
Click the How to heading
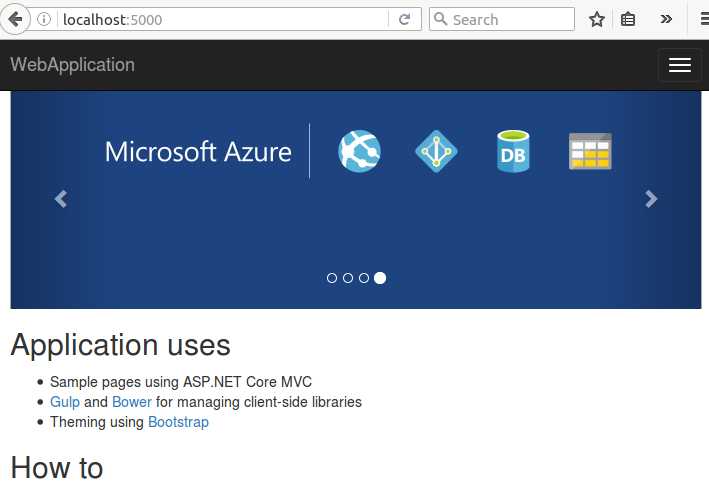click(x=57, y=468)
